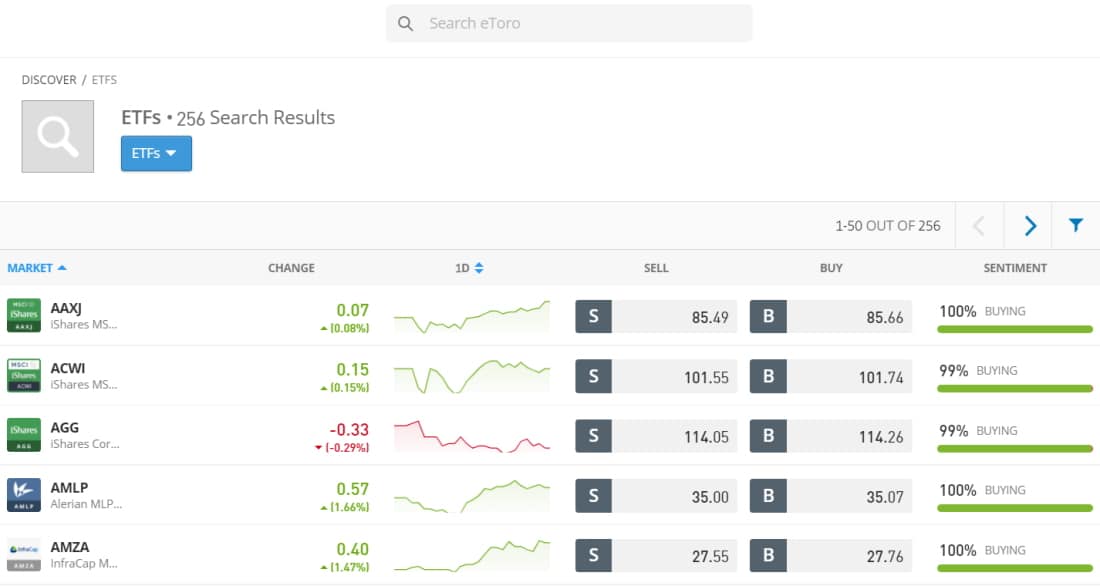Screen dimensions: 1100x586
Task: Click the search magnifier icon in search bar
Action: tap(405, 23)
